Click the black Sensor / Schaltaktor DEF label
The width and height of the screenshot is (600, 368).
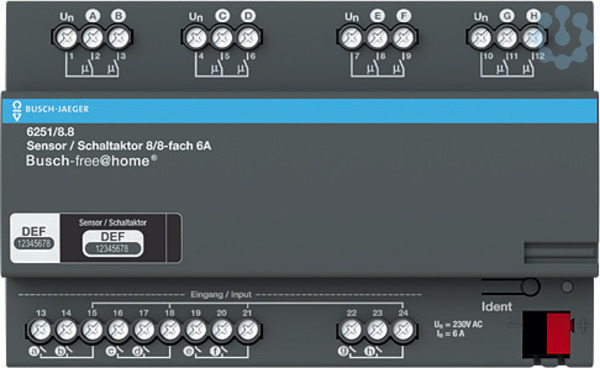[x=113, y=238]
